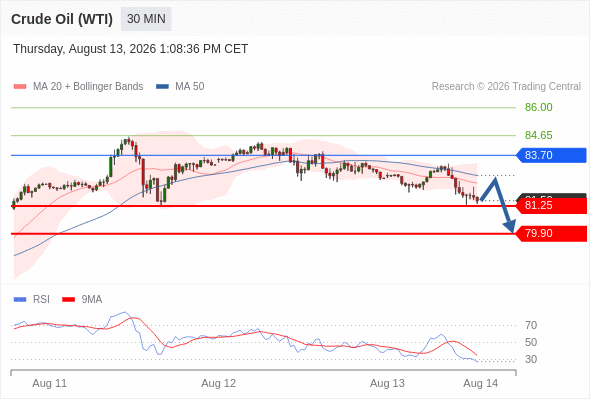
Task: Click the blue MA 50 legend swatch
Action: pyautogui.click(x=162, y=87)
